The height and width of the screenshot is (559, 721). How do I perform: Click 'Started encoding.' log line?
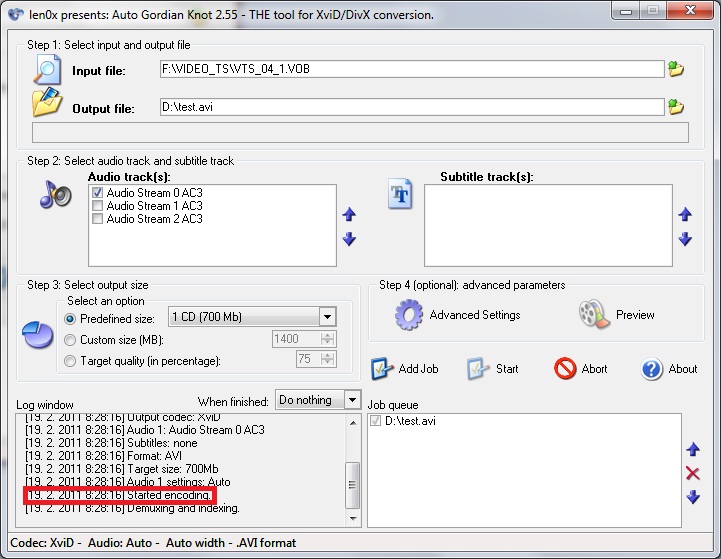[120, 495]
